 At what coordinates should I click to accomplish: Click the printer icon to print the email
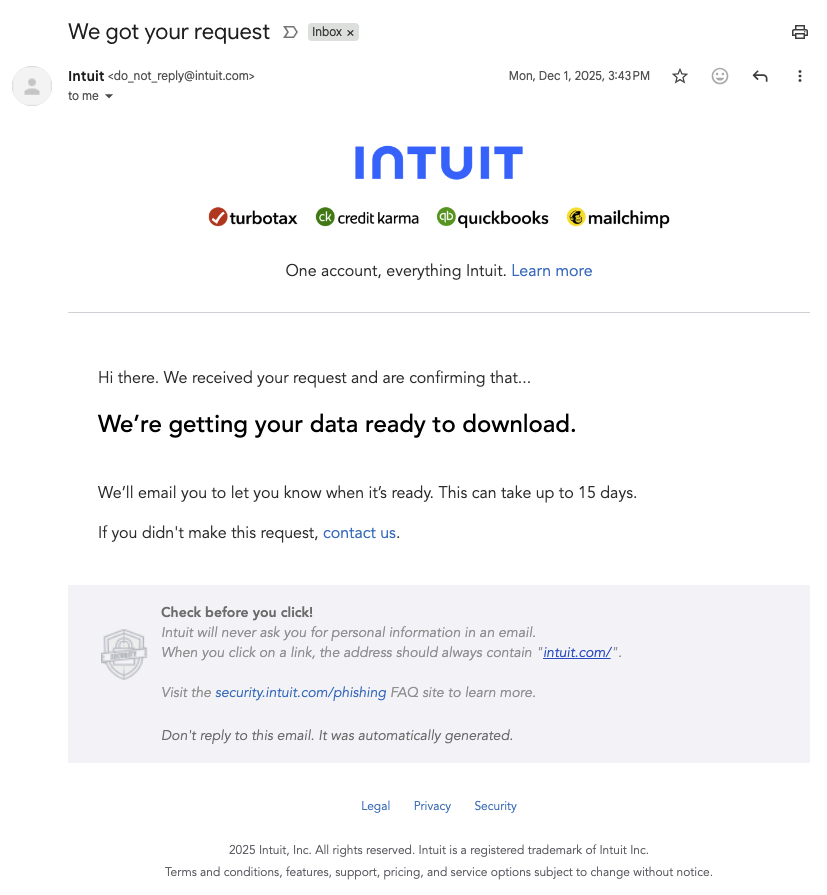pyautogui.click(x=799, y=32)
